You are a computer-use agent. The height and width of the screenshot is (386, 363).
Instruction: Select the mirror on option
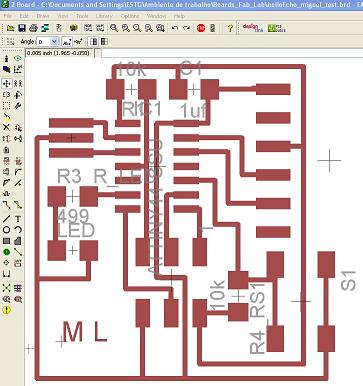(104, 42)
